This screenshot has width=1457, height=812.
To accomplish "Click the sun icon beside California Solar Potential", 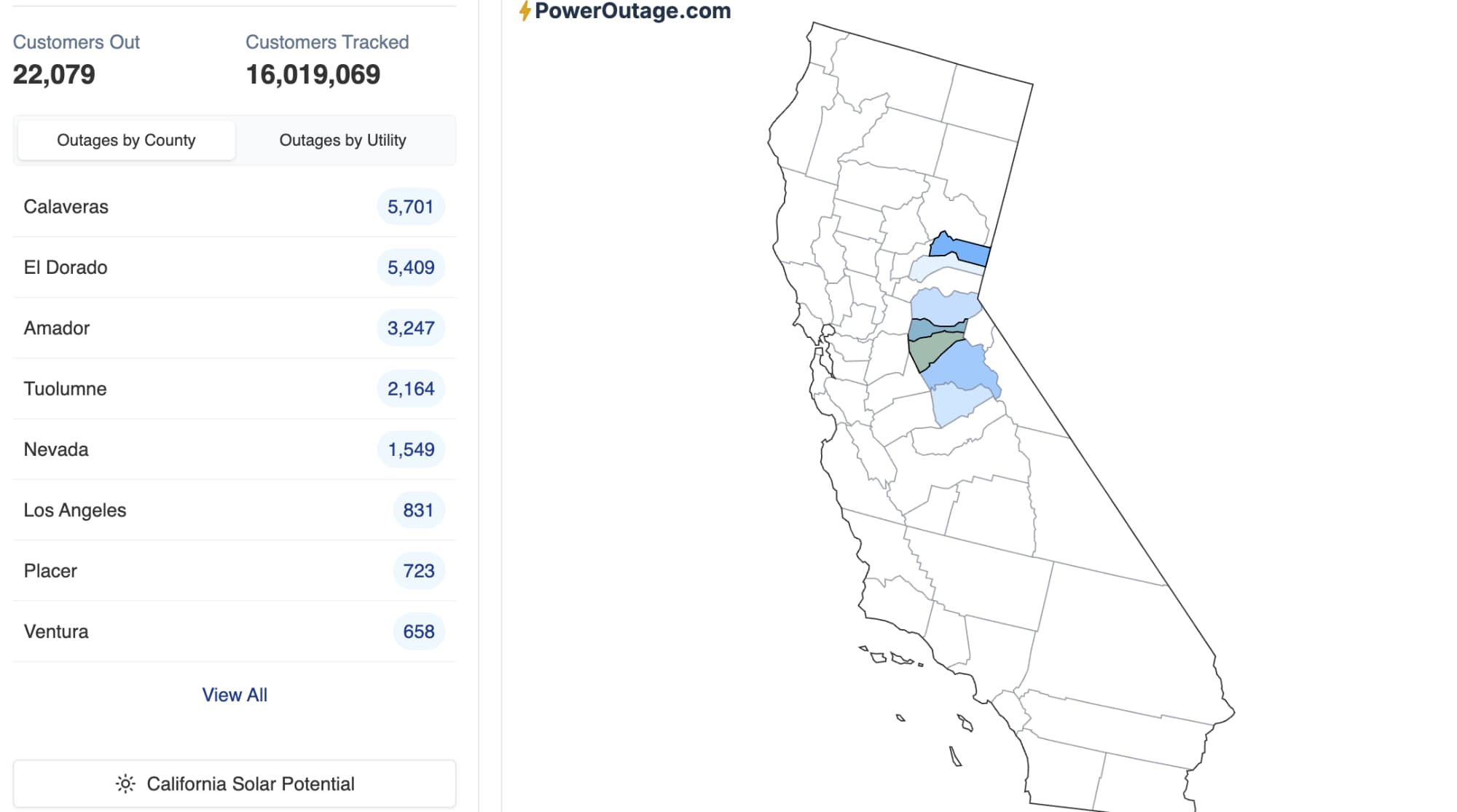I will click(x=125, y=784).
